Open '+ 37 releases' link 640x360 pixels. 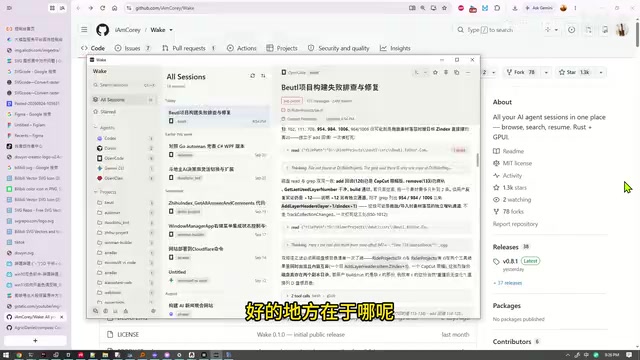point(507,283)
